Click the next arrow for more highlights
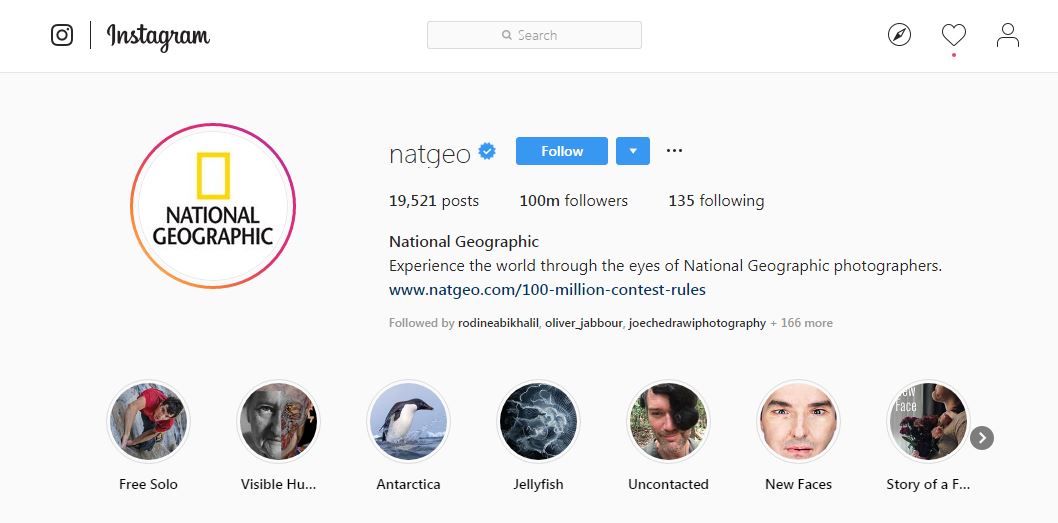Viewport: 1058px width, 523px height. 982,438
